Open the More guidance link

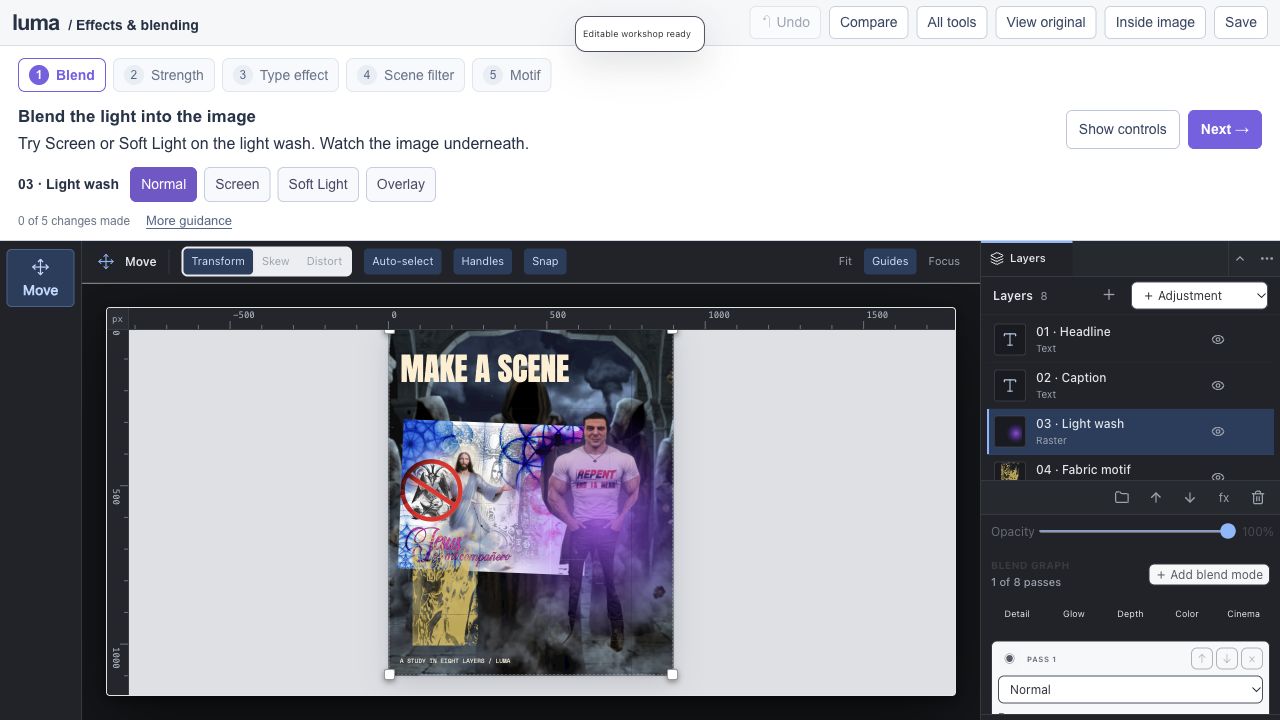(x=189, y=221)
